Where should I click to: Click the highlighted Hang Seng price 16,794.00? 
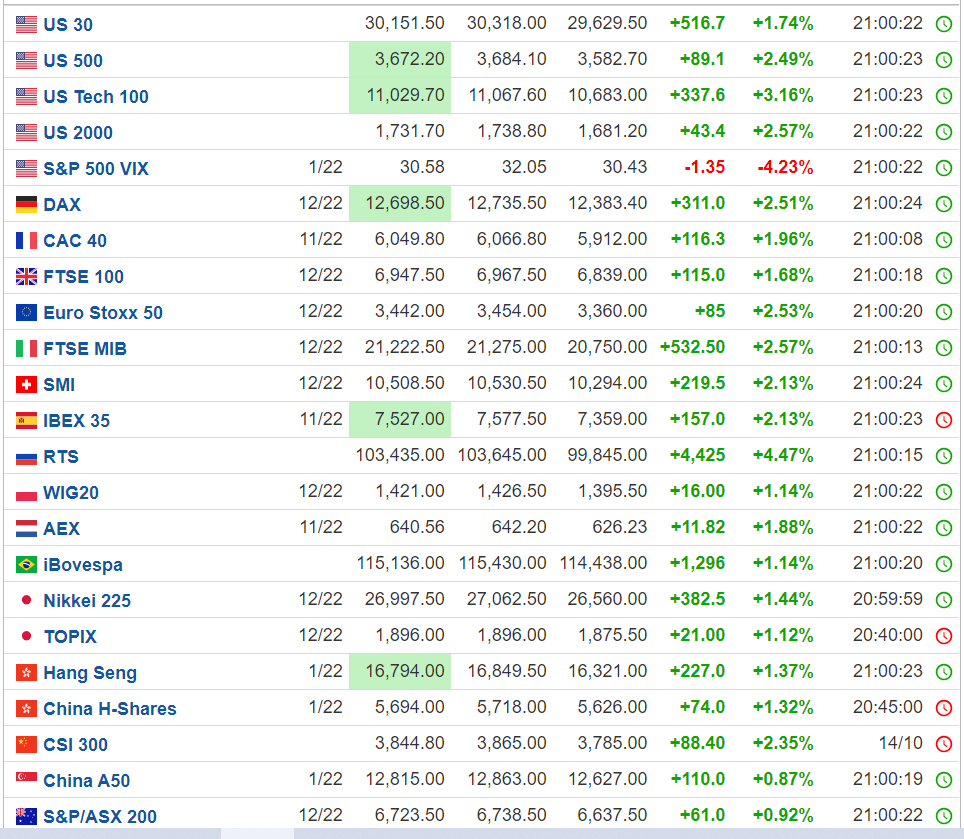click(x=400, y=671)
